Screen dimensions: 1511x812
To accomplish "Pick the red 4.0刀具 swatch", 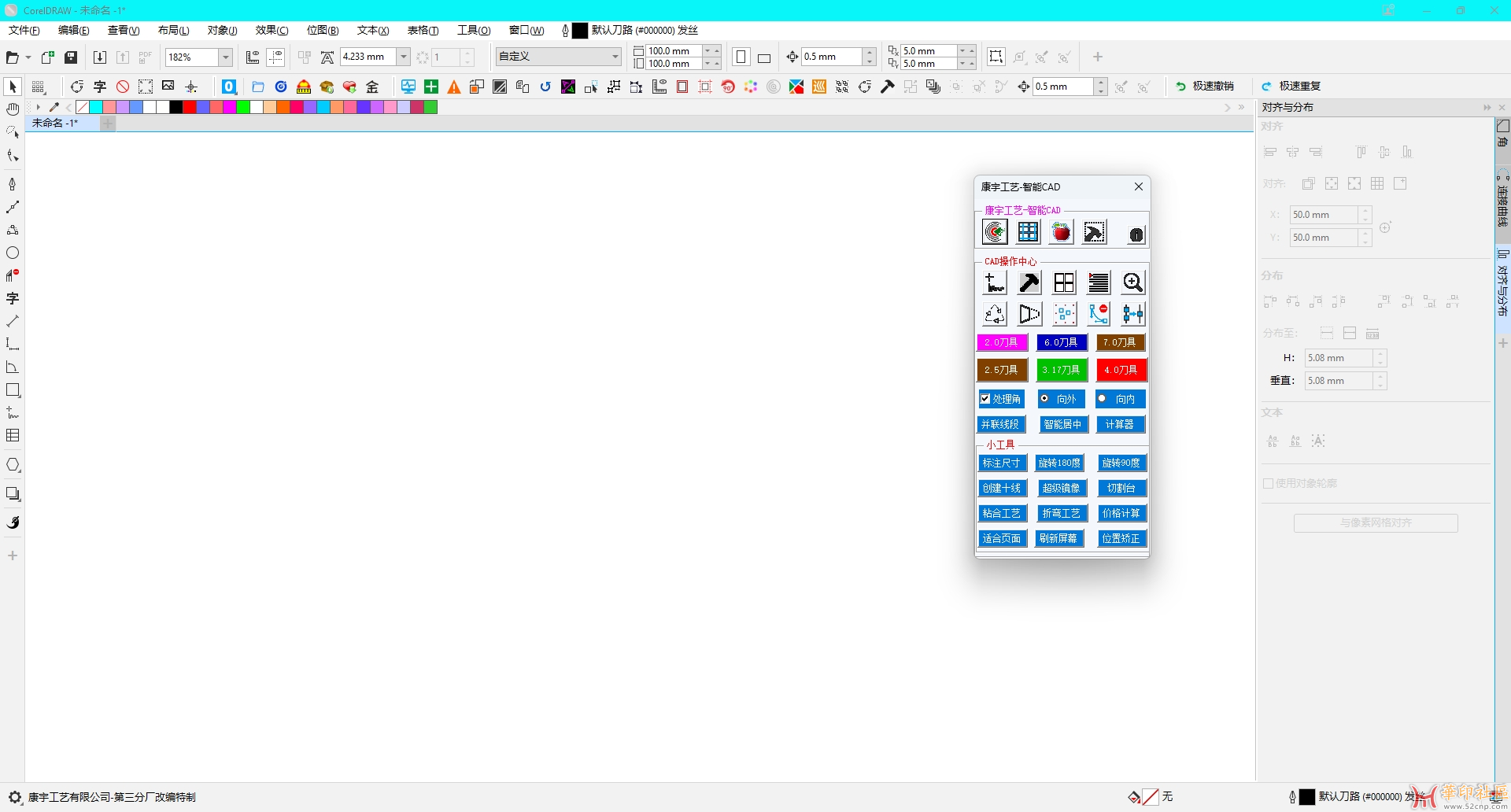I will [1121, 369].
